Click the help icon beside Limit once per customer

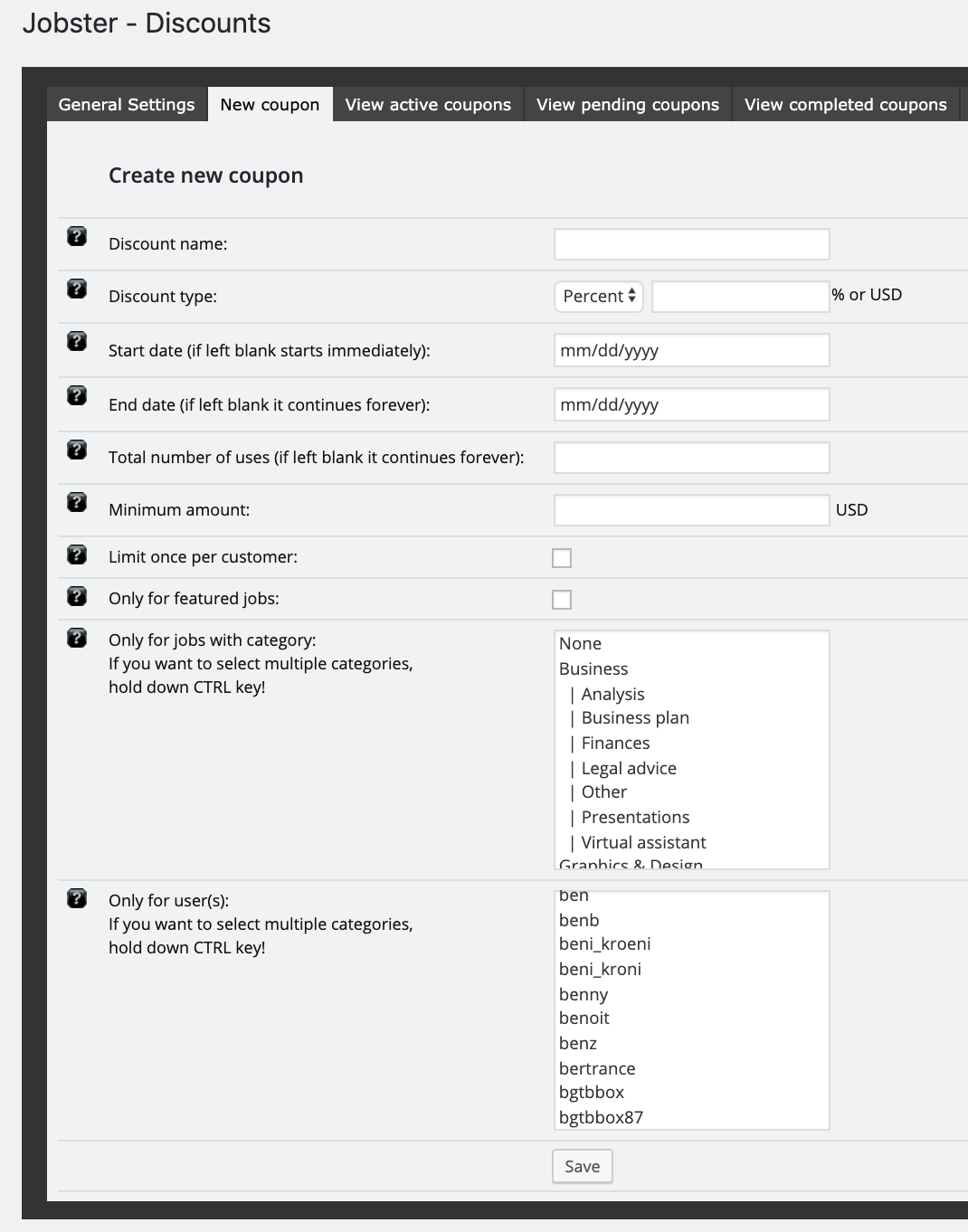point(77,555)
